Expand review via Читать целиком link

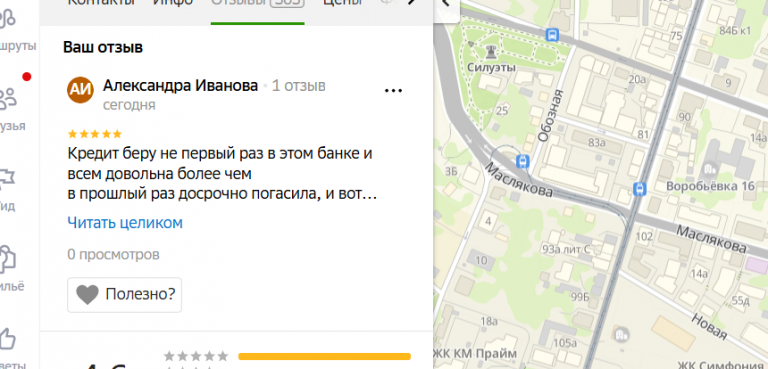125,223
